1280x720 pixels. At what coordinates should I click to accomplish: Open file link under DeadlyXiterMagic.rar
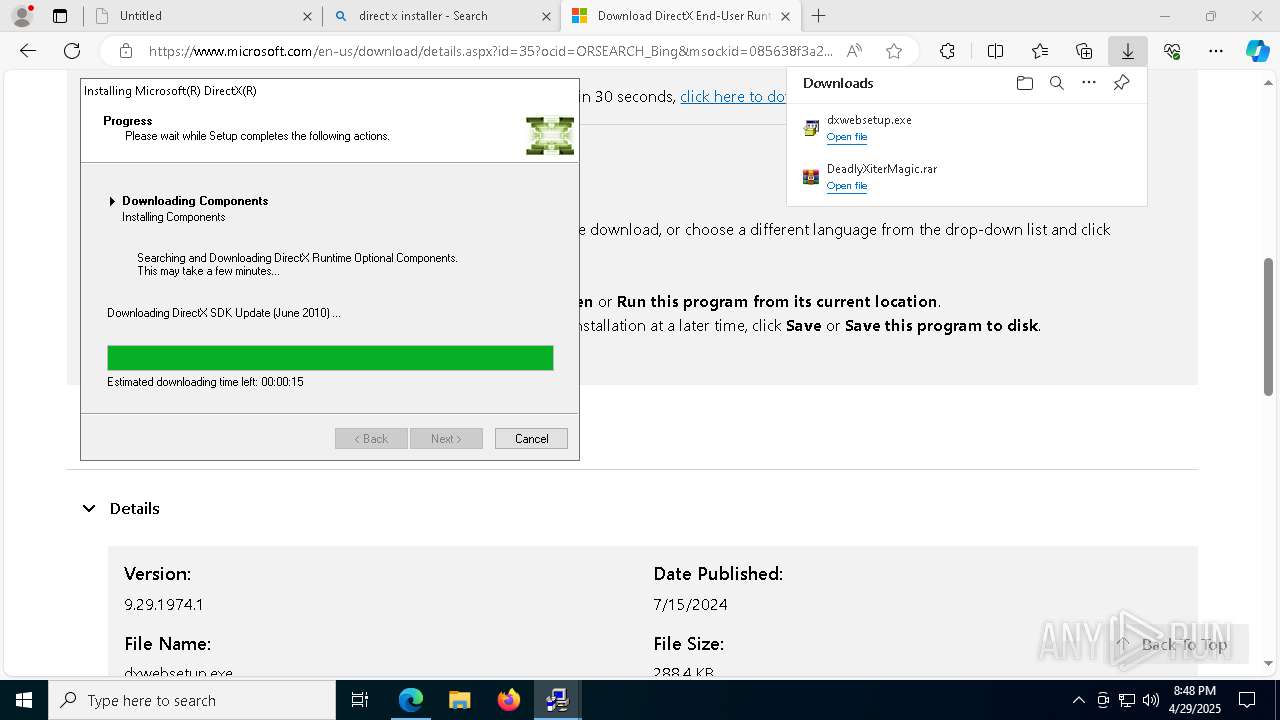point(847,186)
